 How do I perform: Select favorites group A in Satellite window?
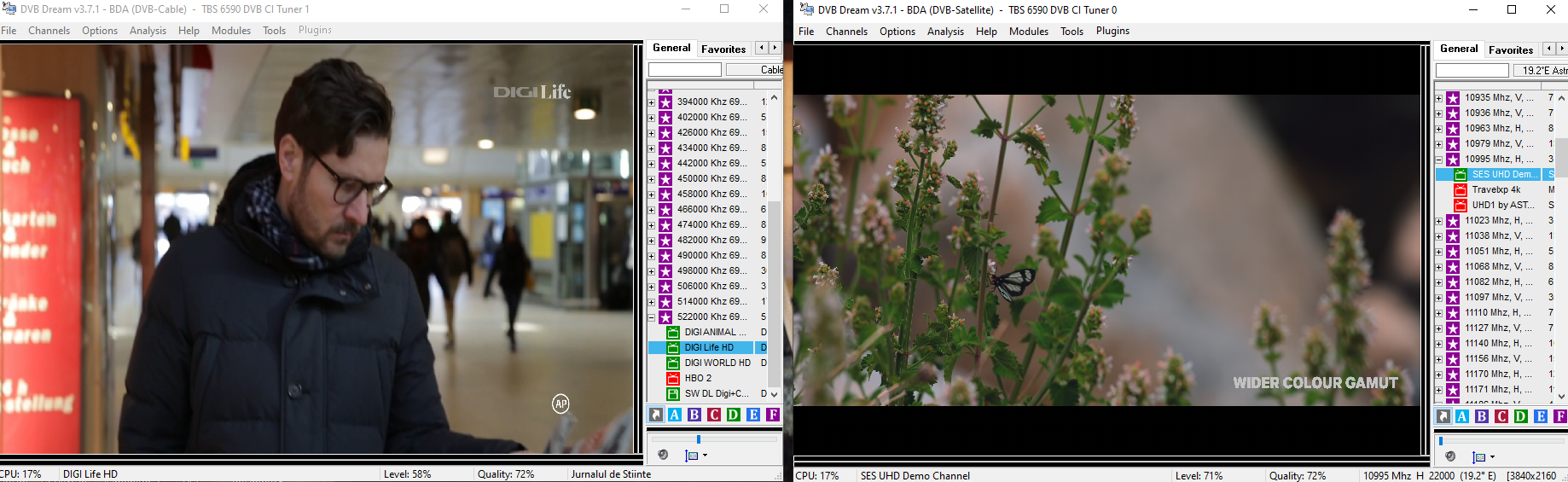[1462, 416]
